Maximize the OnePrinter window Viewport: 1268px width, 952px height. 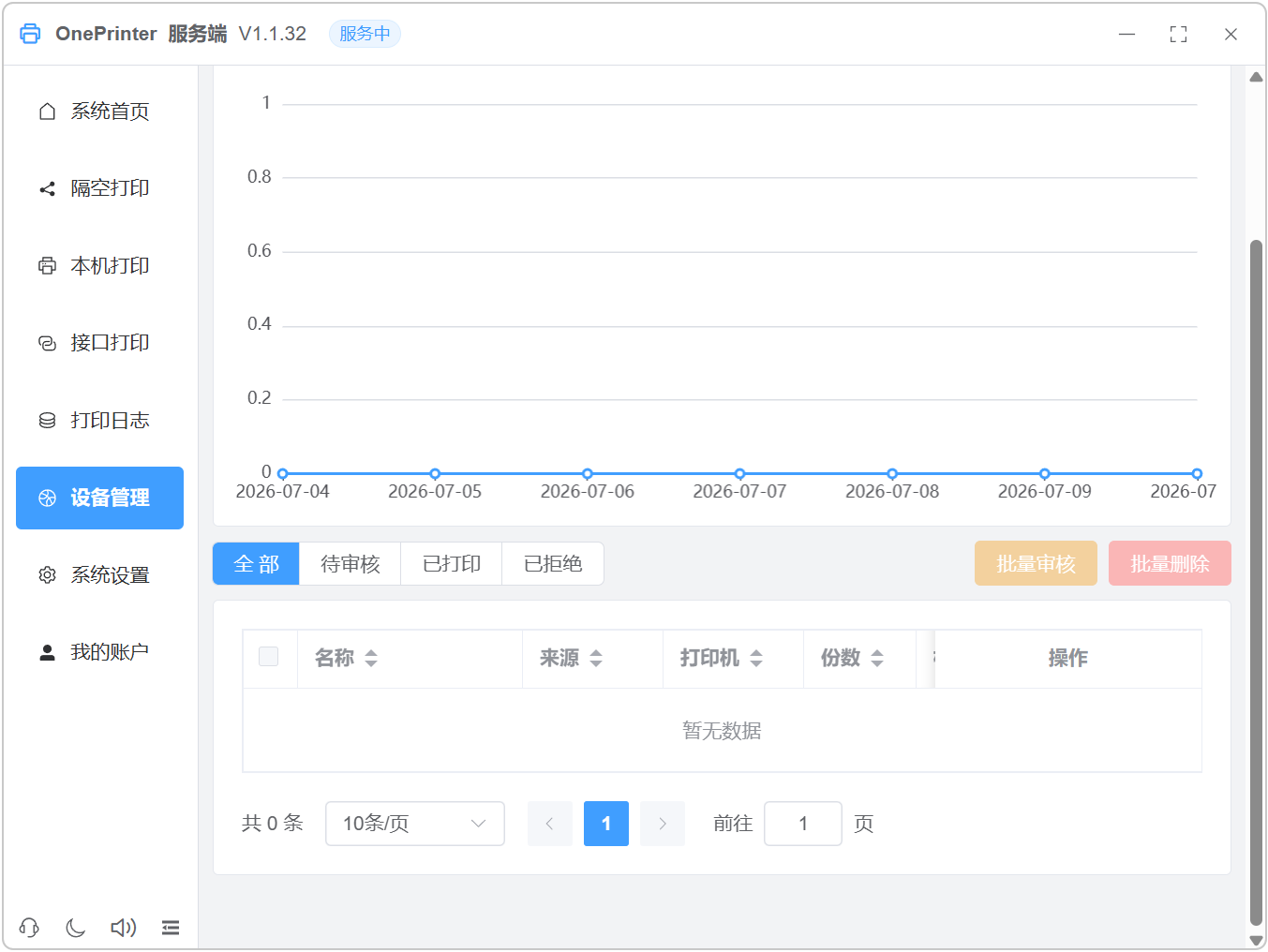tap(1179, 34)
